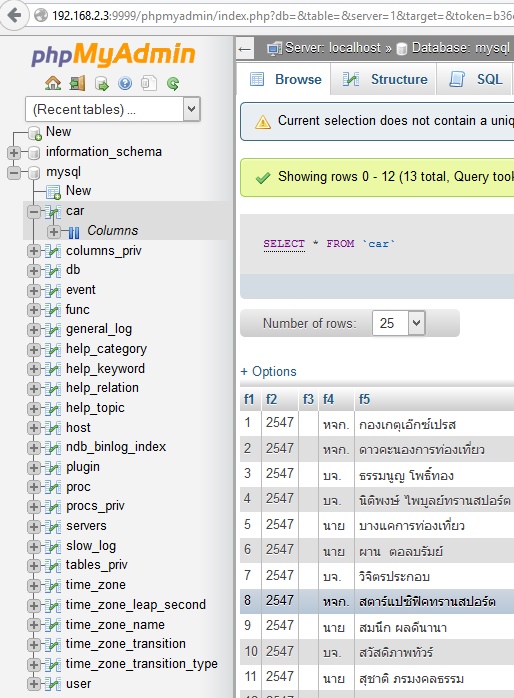514x698 pixels.
Task: Click the func table icon
Action: point(53,310)
